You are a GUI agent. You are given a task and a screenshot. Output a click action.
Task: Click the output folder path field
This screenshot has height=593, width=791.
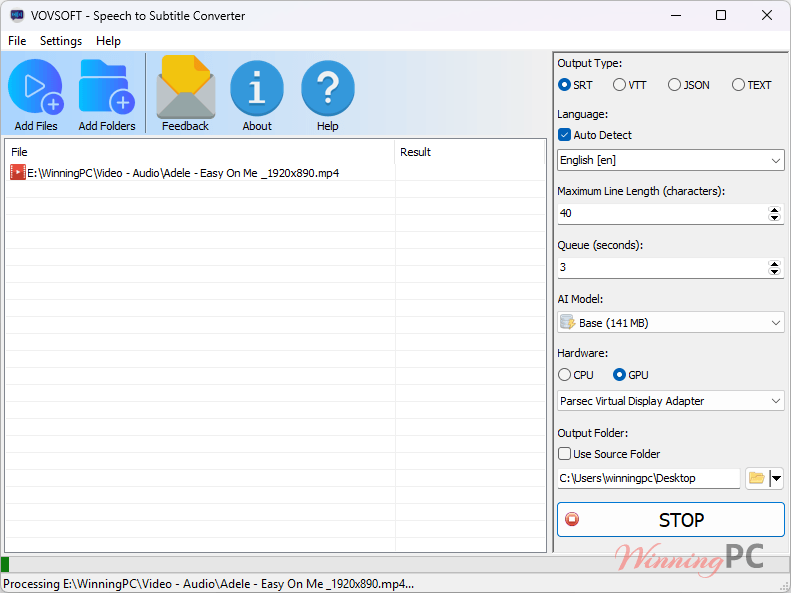coord(649,478)
